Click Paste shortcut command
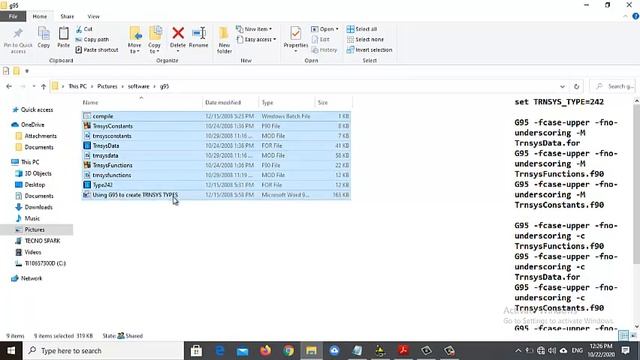 [x=97, y=50]
